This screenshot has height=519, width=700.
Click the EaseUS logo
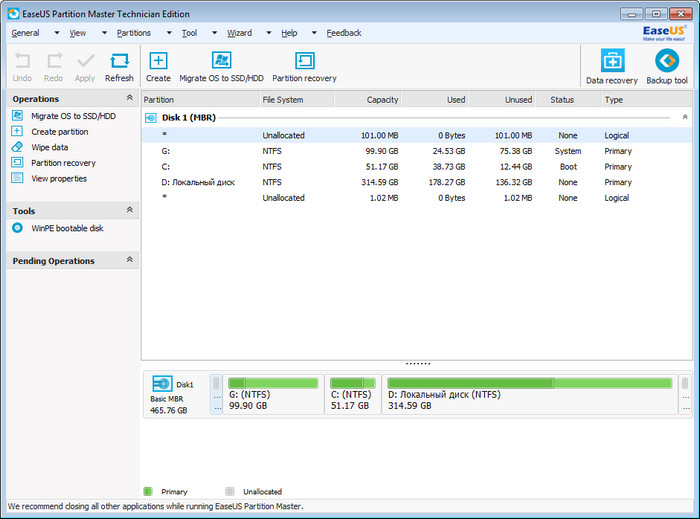pos(664,33)
